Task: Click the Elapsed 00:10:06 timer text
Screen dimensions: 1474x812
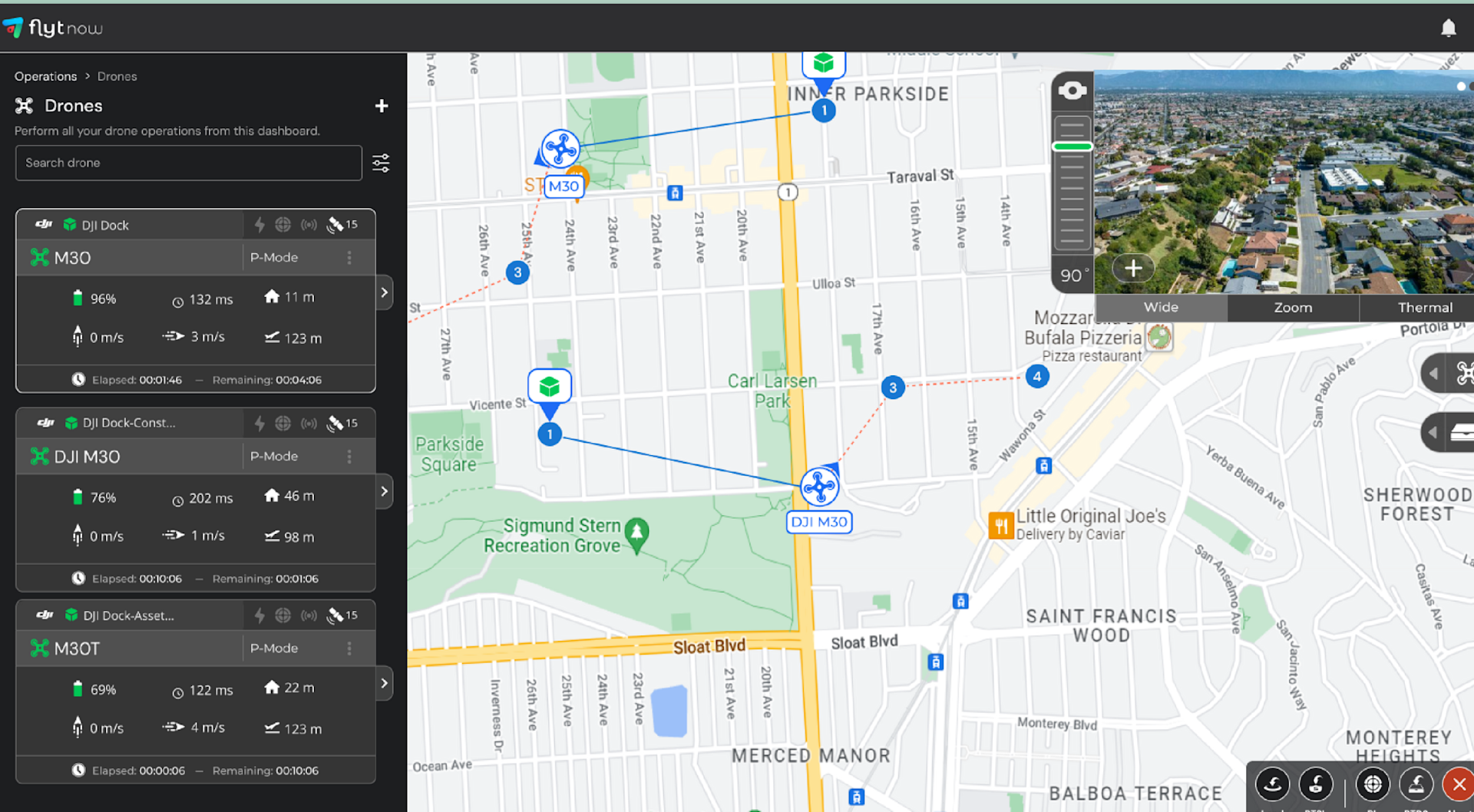Action: tap(137, 579)
